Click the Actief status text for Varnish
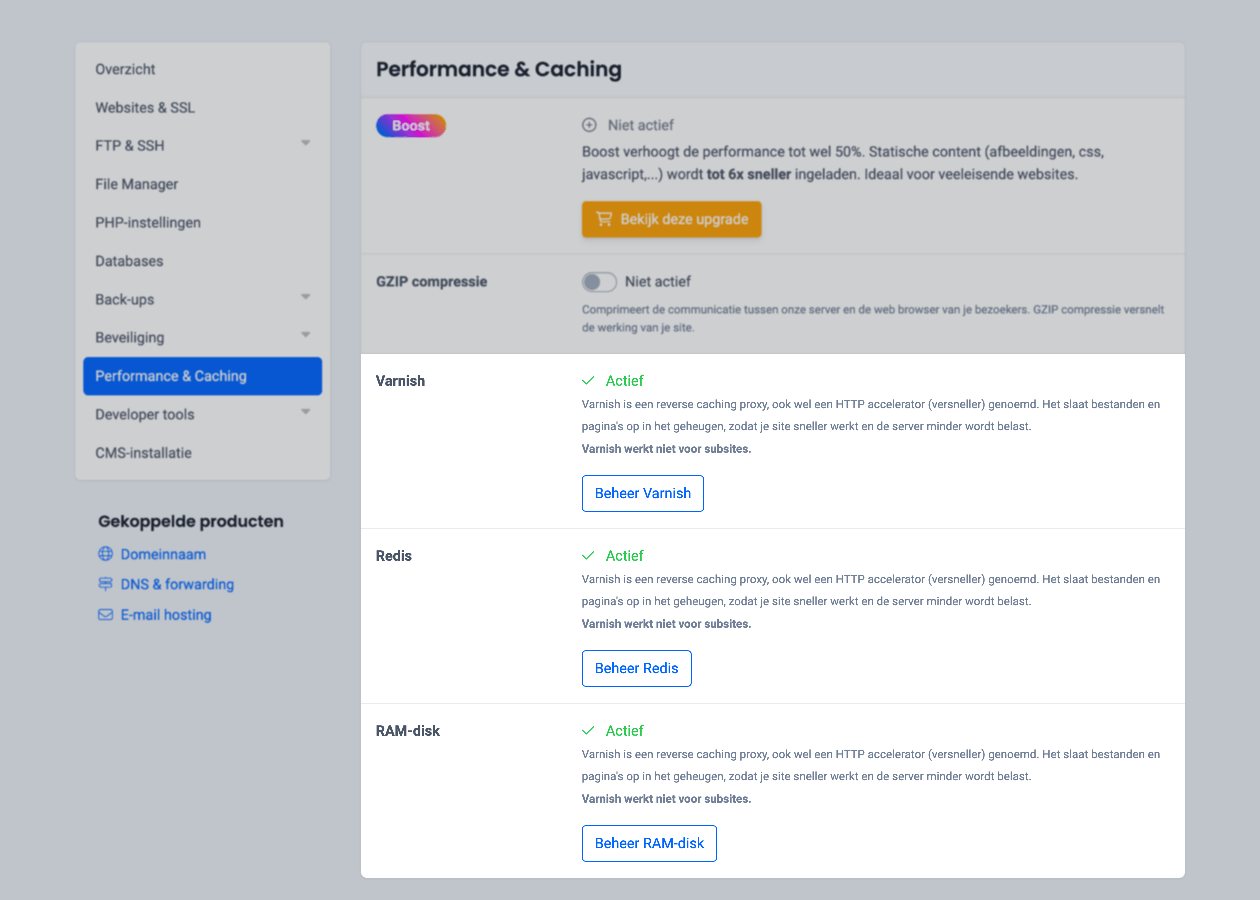This screenshot has width=1260, height=900. [625, 381]
